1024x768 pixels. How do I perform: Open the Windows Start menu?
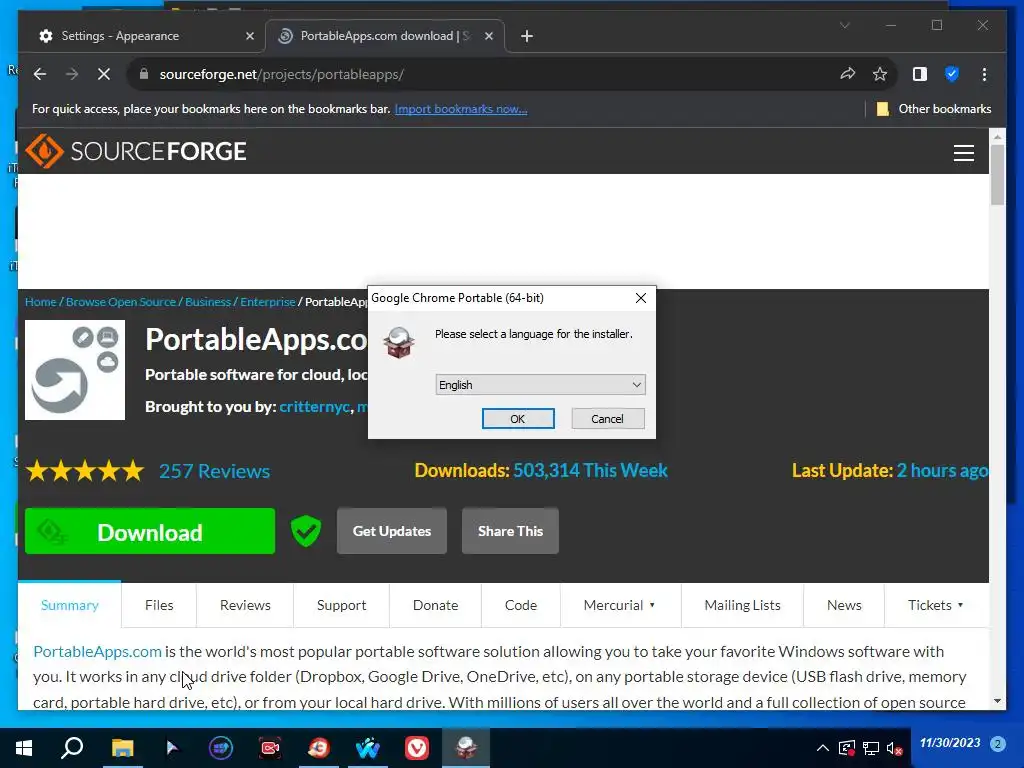point(24,748)
